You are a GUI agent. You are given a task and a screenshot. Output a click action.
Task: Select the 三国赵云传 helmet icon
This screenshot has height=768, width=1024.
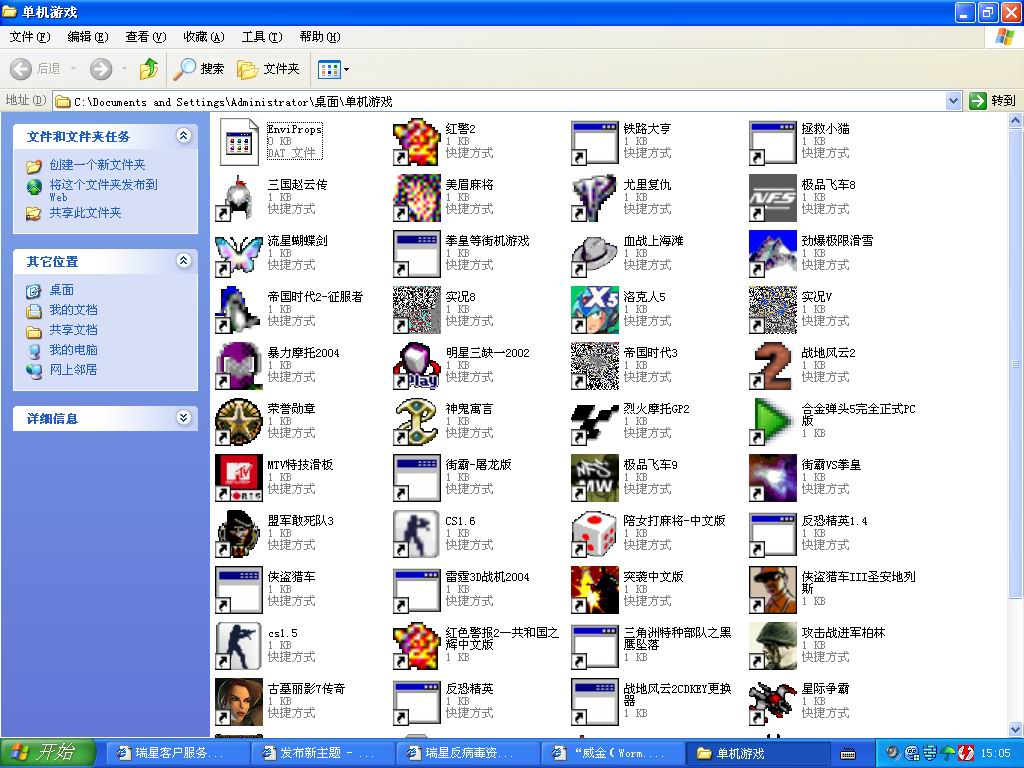(x=238, y=197)
